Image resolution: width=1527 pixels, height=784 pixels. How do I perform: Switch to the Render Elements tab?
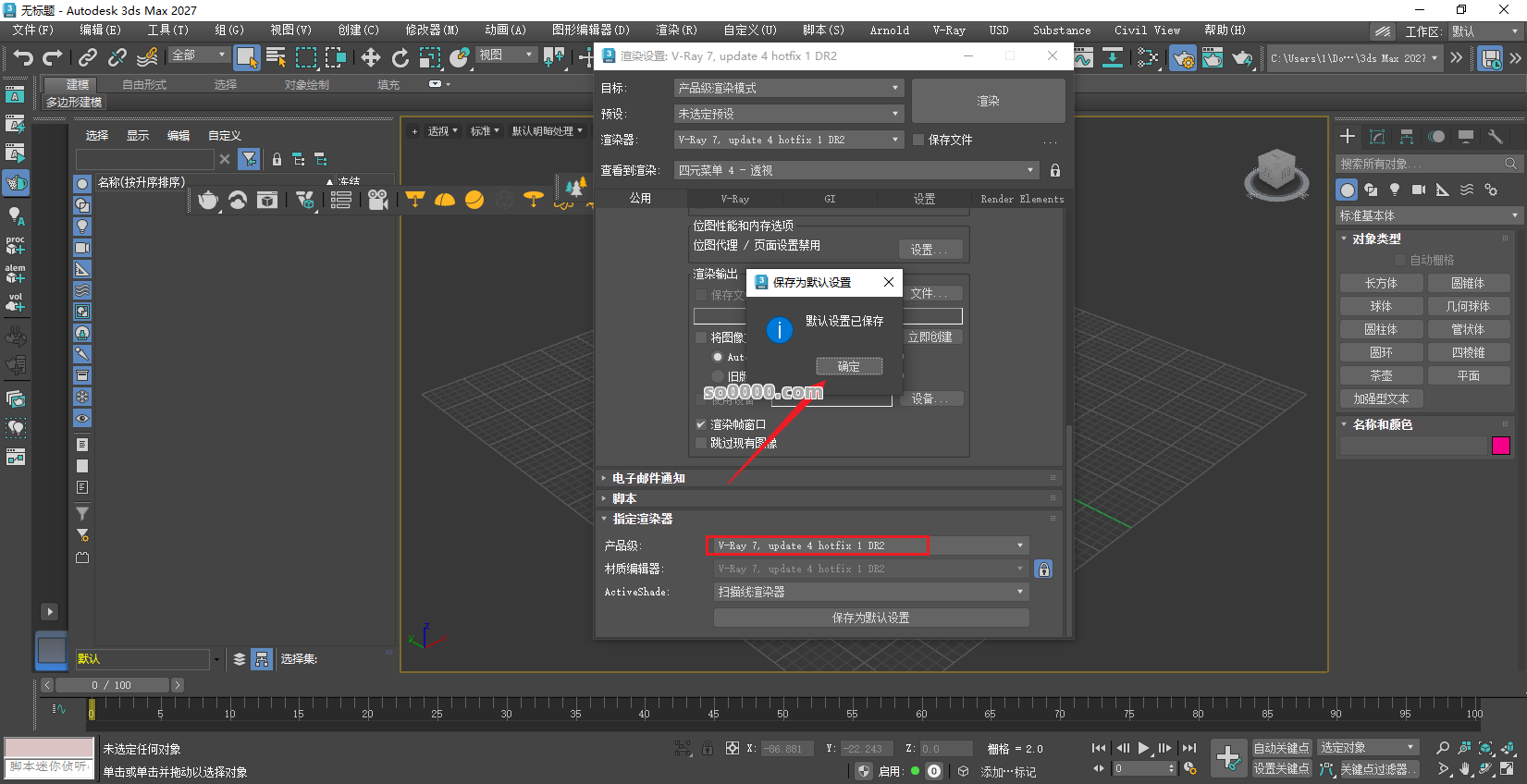(1022, 199)
